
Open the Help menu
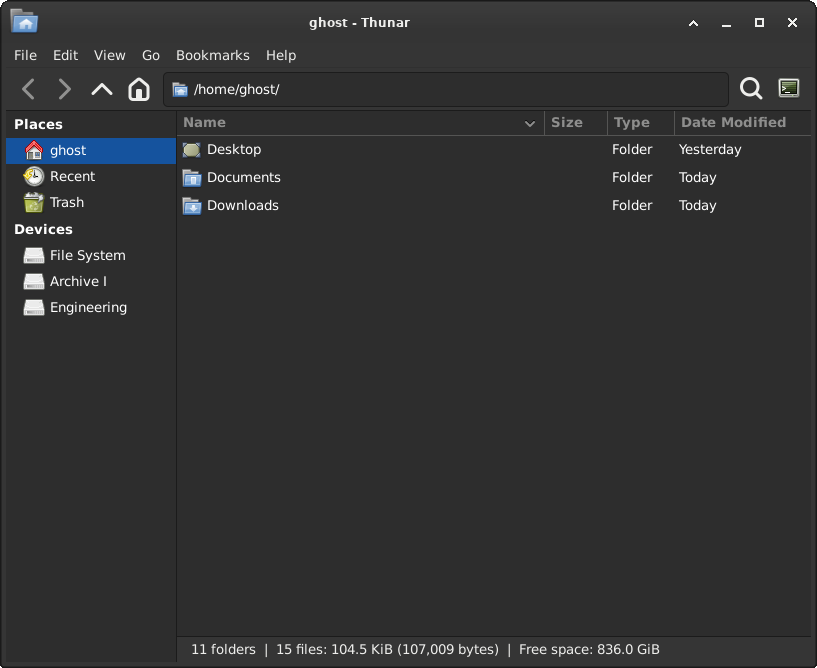click(x=281, y=55)
